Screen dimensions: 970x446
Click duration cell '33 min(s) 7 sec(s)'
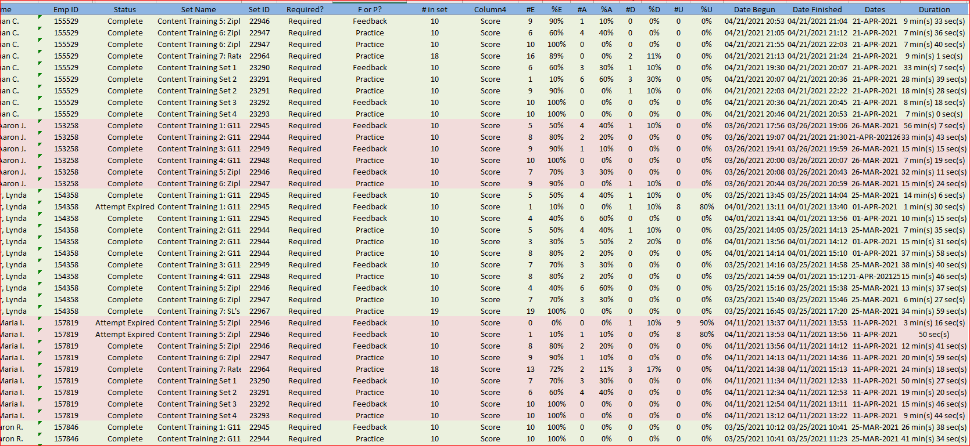coord(934,67)
